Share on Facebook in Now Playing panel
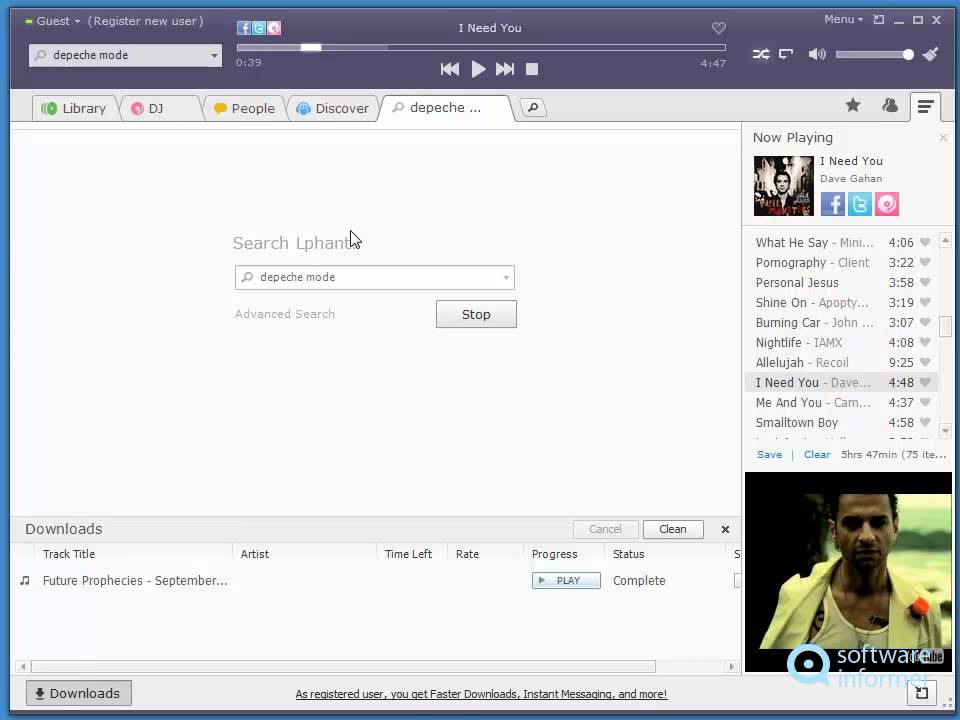This screenshot has height=720, width=960. click(x=833, y=204)
